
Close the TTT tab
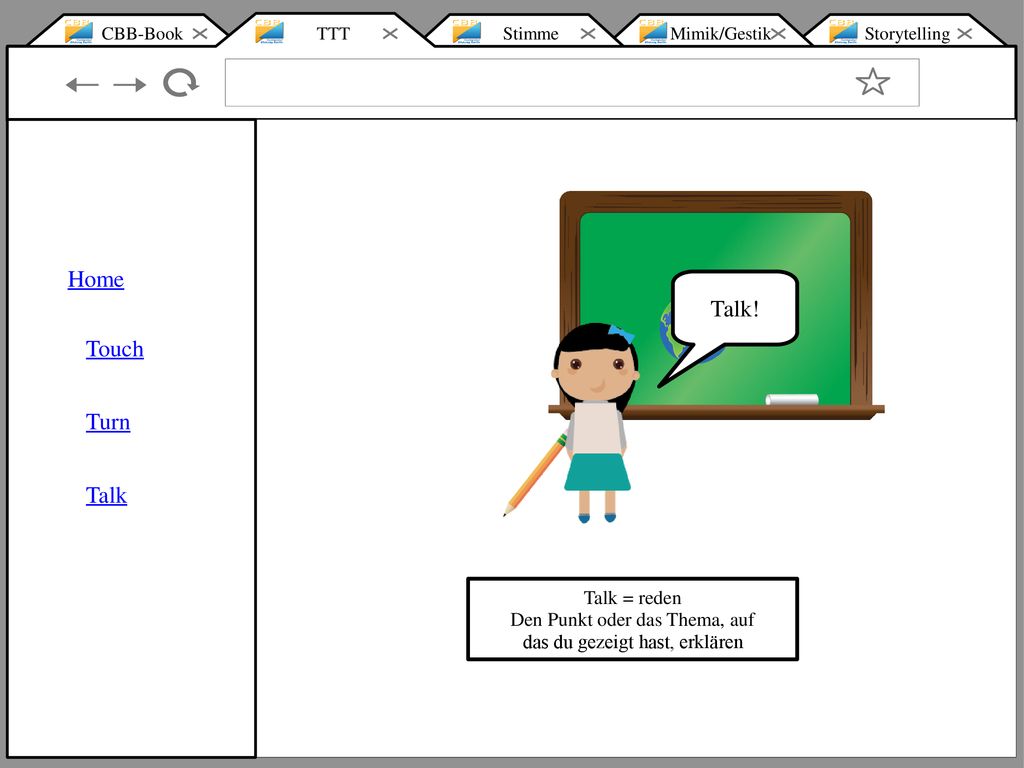(x=390, y=33)
